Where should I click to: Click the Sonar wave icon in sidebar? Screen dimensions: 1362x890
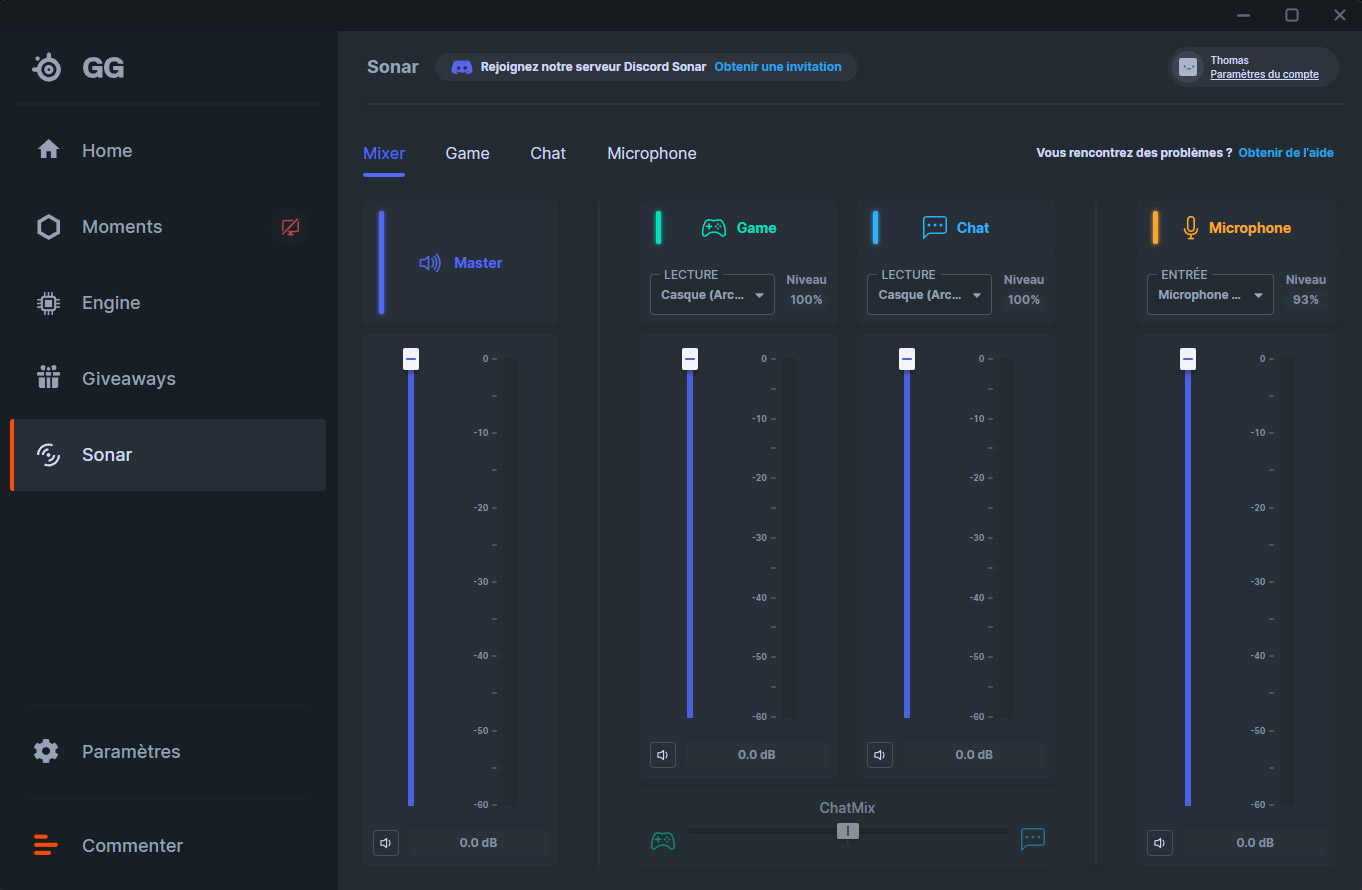[48, 455]
